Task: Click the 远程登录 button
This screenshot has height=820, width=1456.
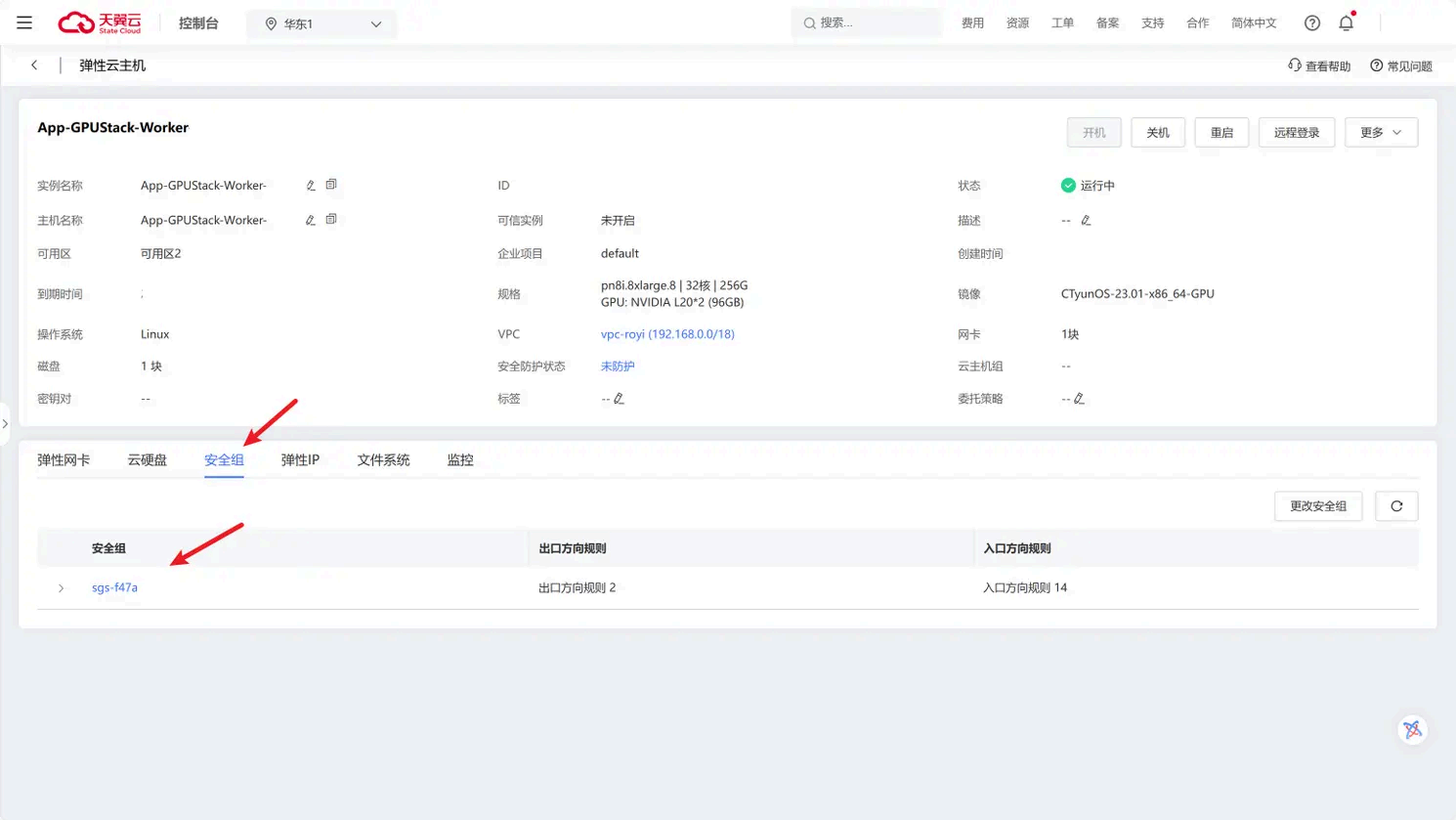Action: click(x=1297, y=133)
